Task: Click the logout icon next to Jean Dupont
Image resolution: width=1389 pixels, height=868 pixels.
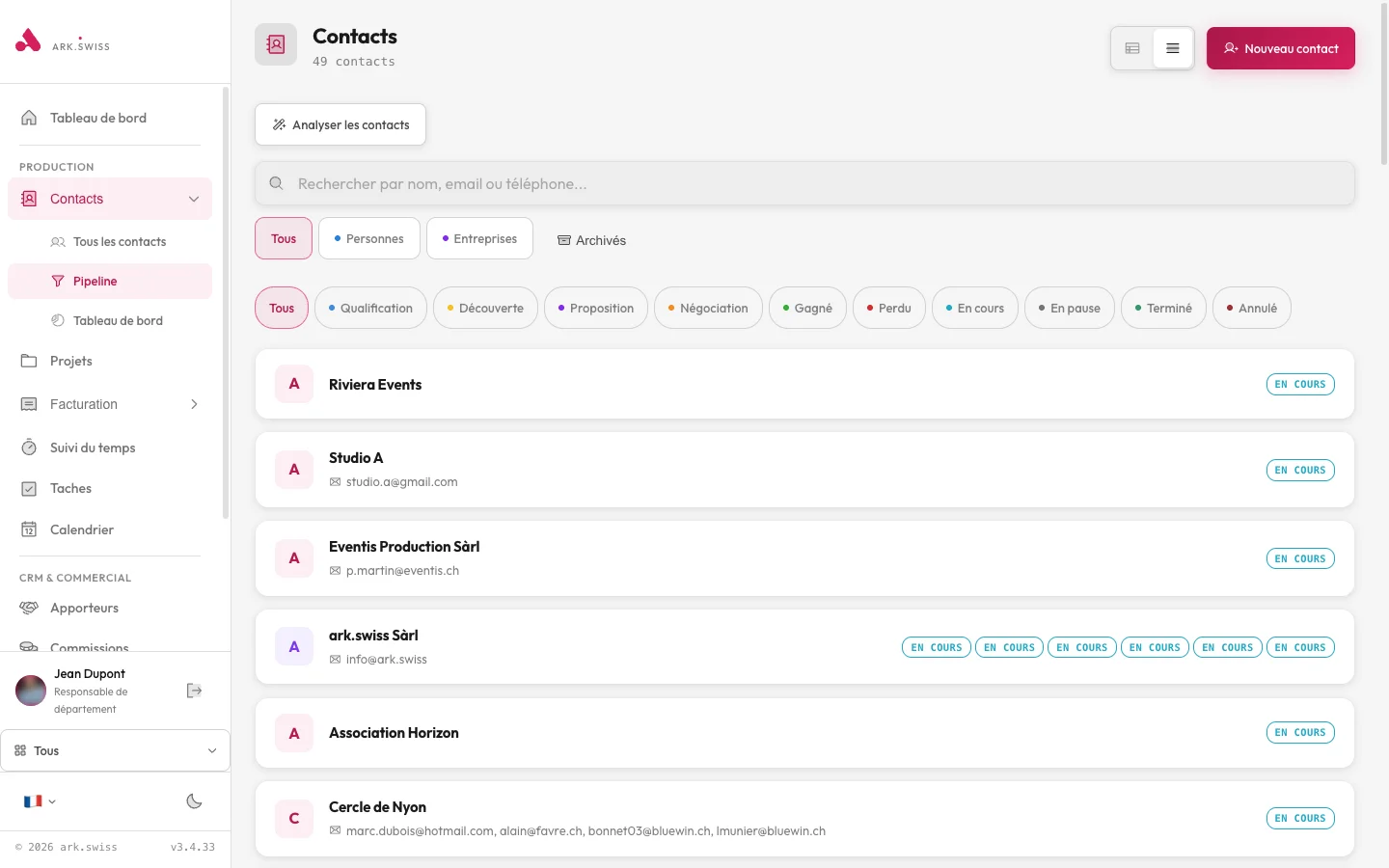Action: click(x=194, y=691)
